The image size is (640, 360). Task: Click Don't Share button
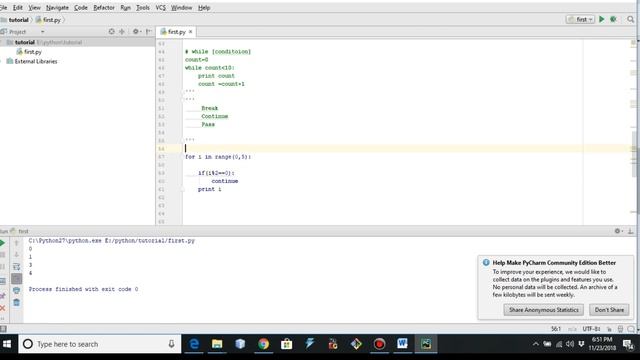pos(609,310)
